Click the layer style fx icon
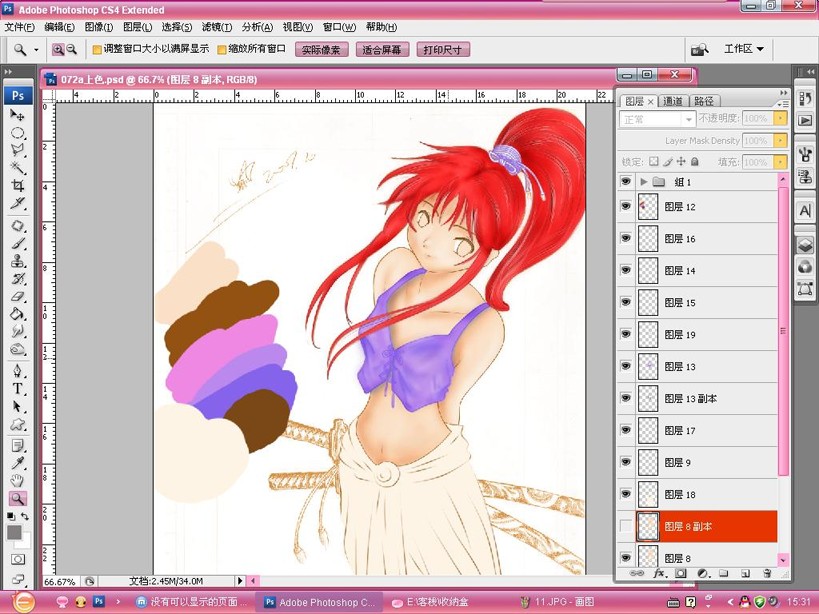 click(x=658, y=573)
